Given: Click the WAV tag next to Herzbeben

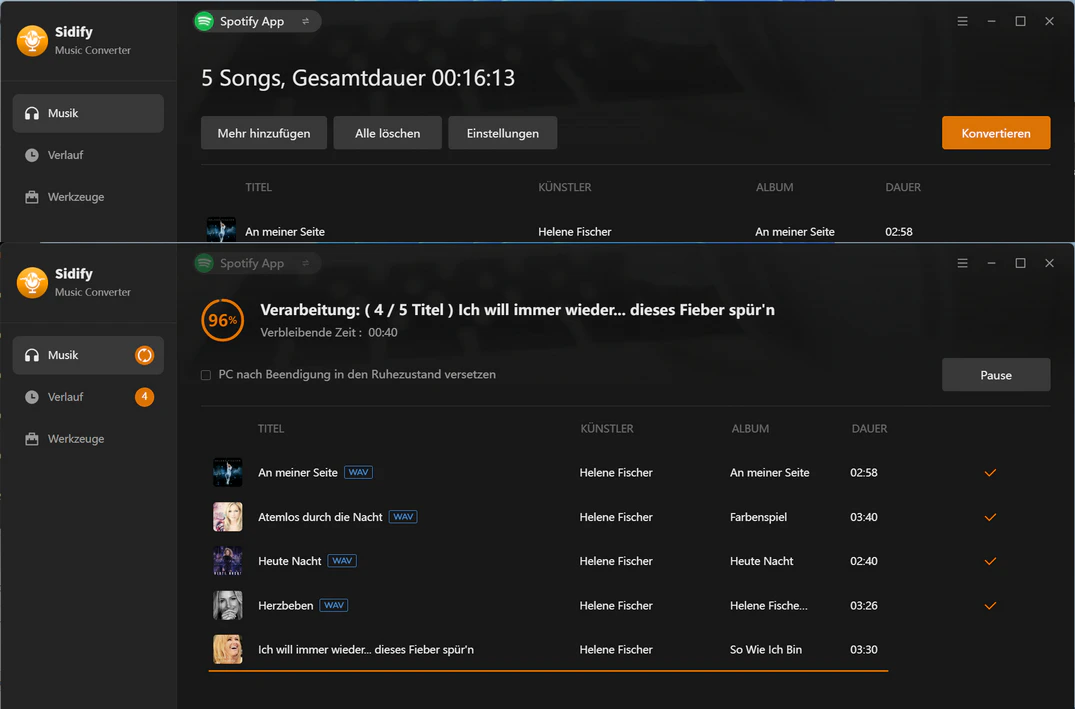Looking at the screenshot, I should click(334, 605).
